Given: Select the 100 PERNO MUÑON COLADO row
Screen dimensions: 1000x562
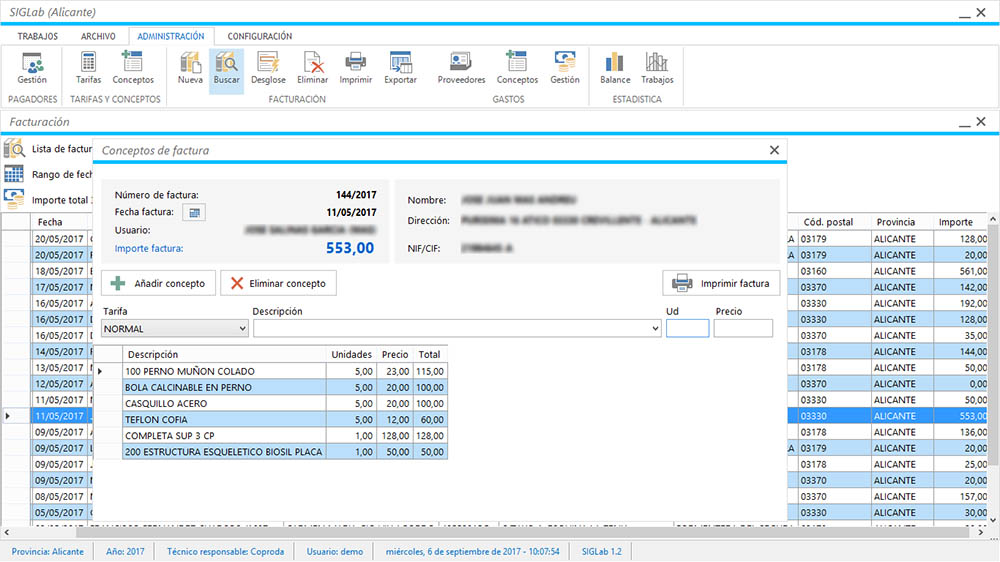Looking at the screenshot, I should (272, 371).
